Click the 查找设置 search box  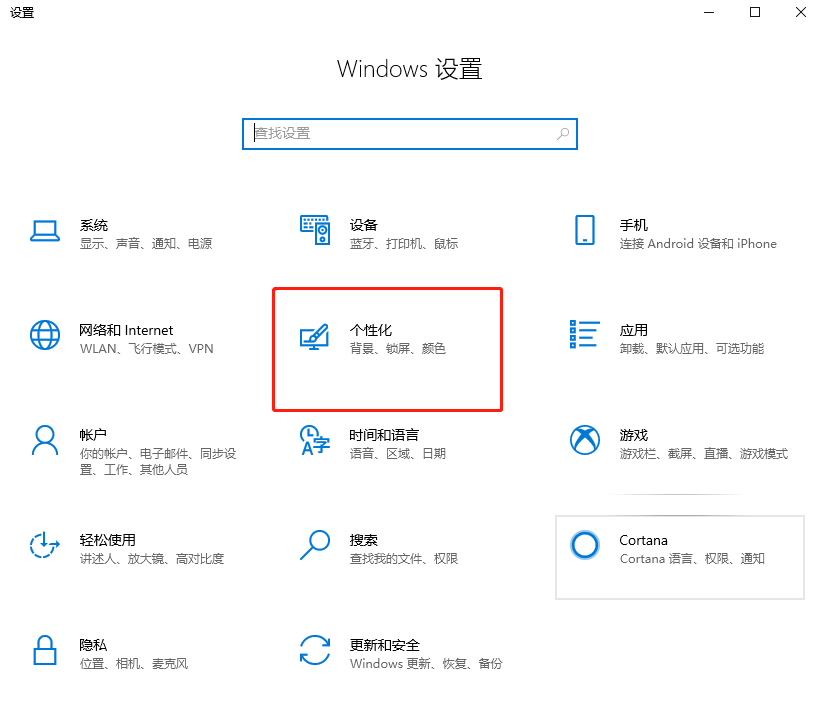tap(409, 133)
